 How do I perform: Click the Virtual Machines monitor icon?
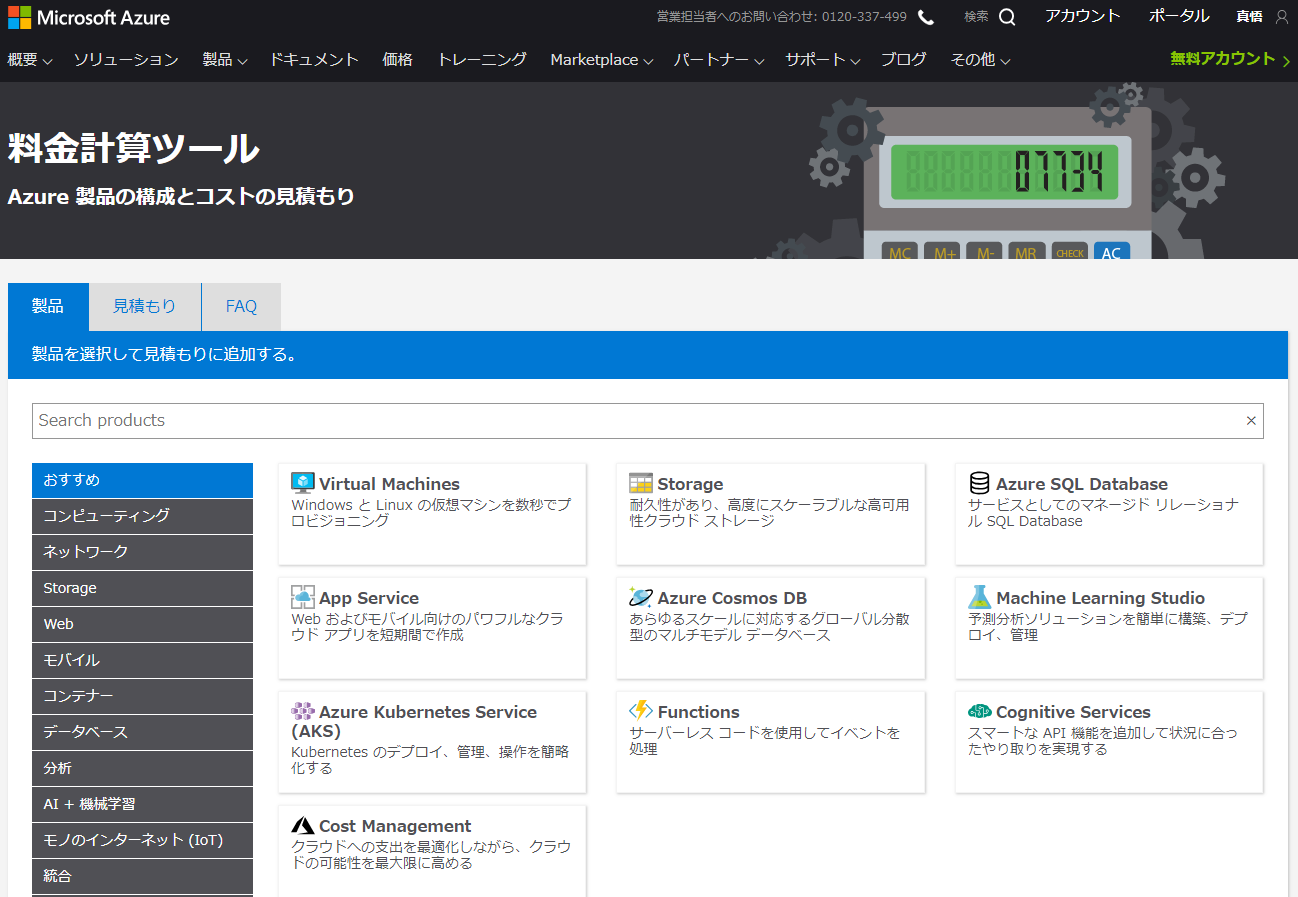coord(303,484)
